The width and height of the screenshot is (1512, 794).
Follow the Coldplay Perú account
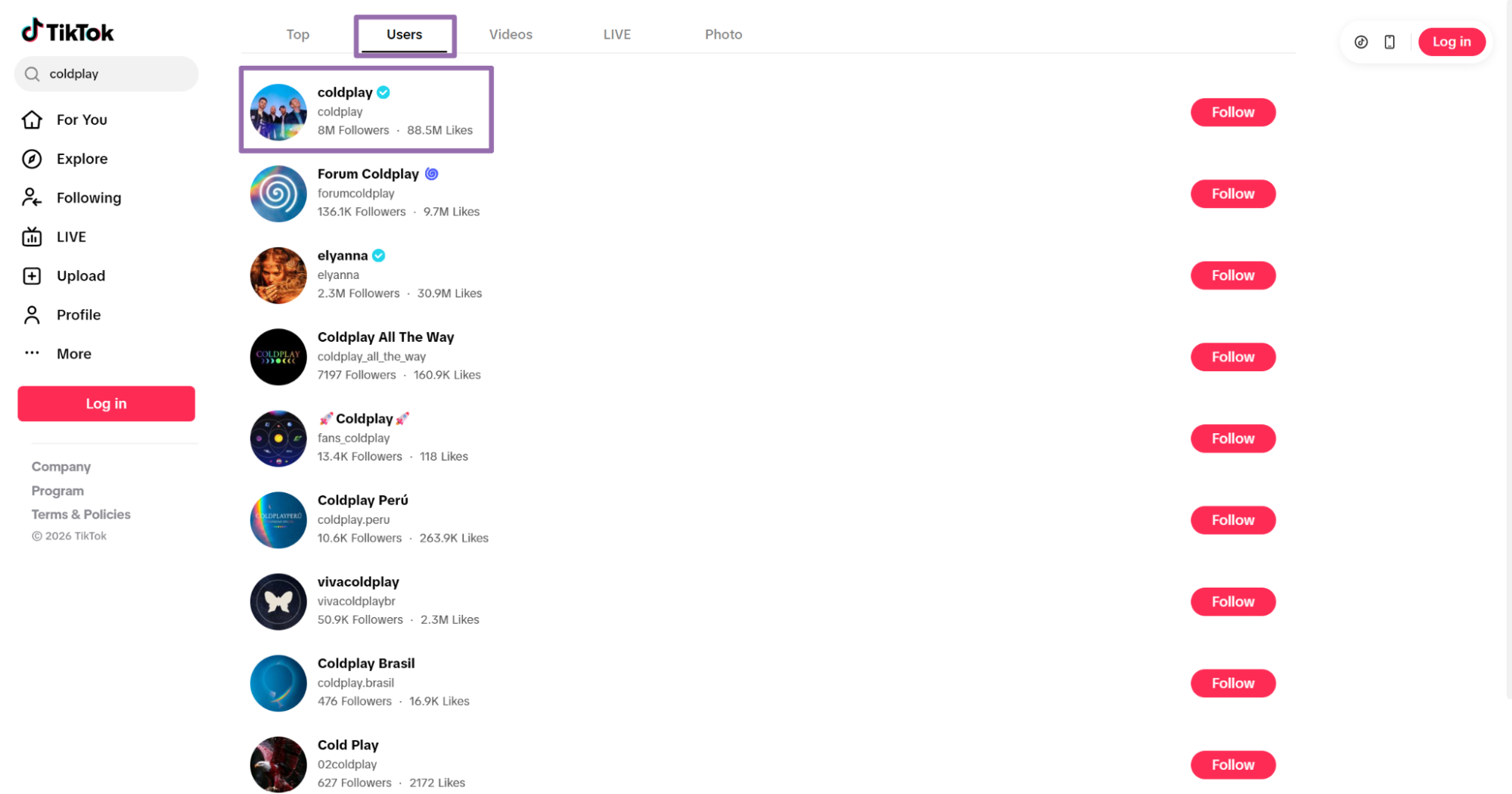point(1233,520)
